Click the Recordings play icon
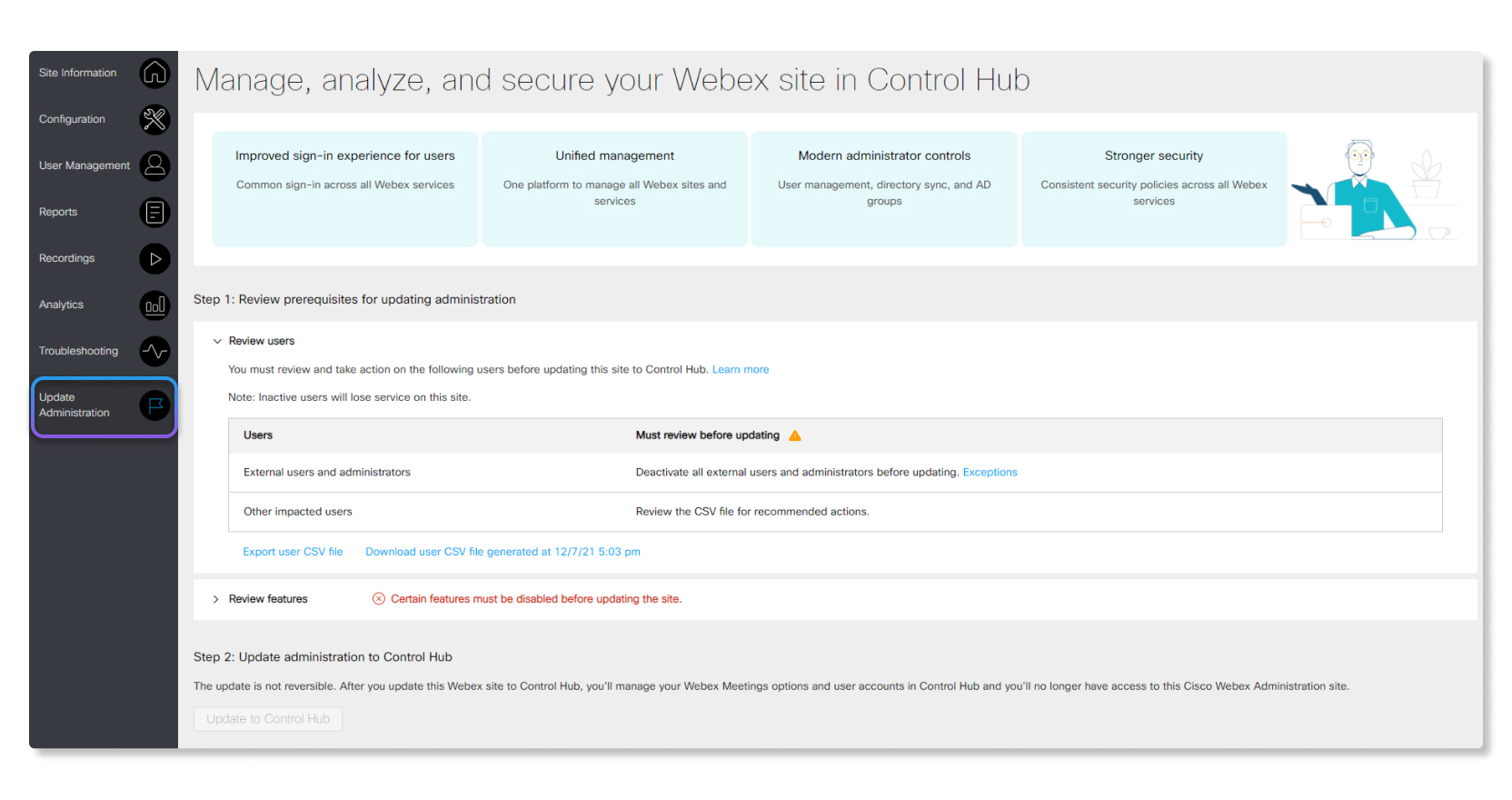This screenshot has width=1512, height=800. [x=154, y=258]
